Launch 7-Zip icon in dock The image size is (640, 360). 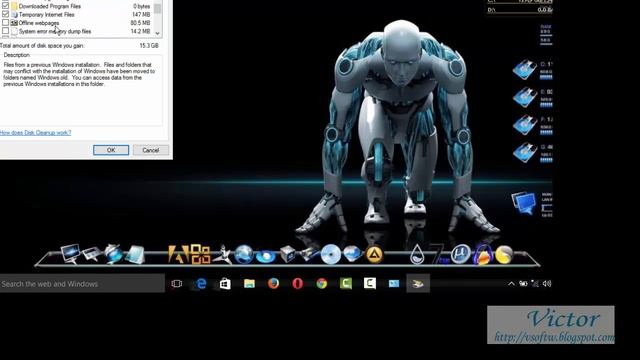tap(439, 254)
